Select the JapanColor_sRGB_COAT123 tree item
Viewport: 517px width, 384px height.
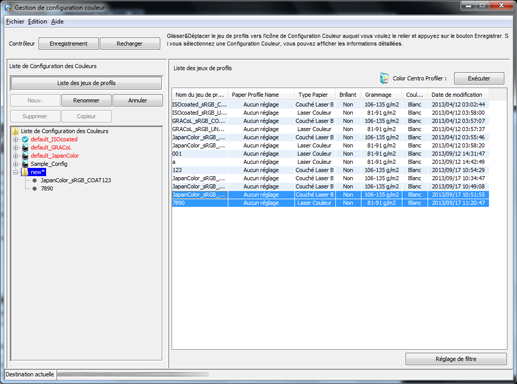(76, 180)
